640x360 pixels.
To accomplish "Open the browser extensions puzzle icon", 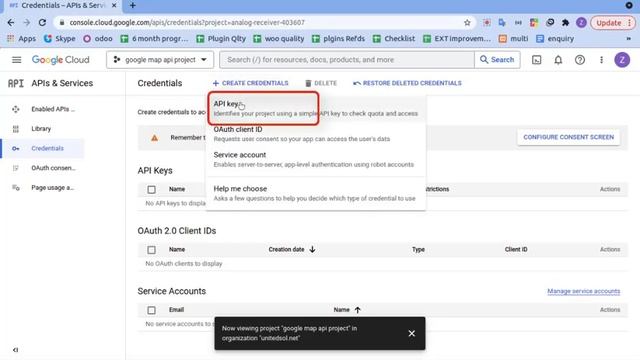I will 565,23.
